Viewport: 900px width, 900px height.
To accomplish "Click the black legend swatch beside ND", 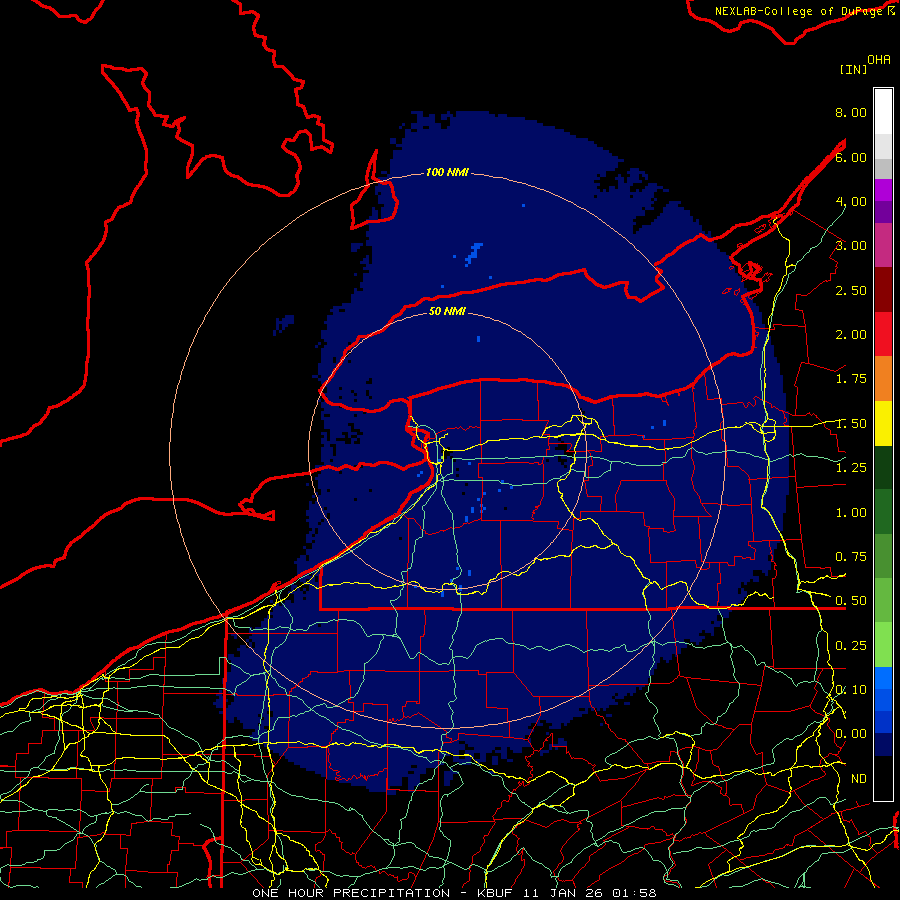I will point(883,778).
